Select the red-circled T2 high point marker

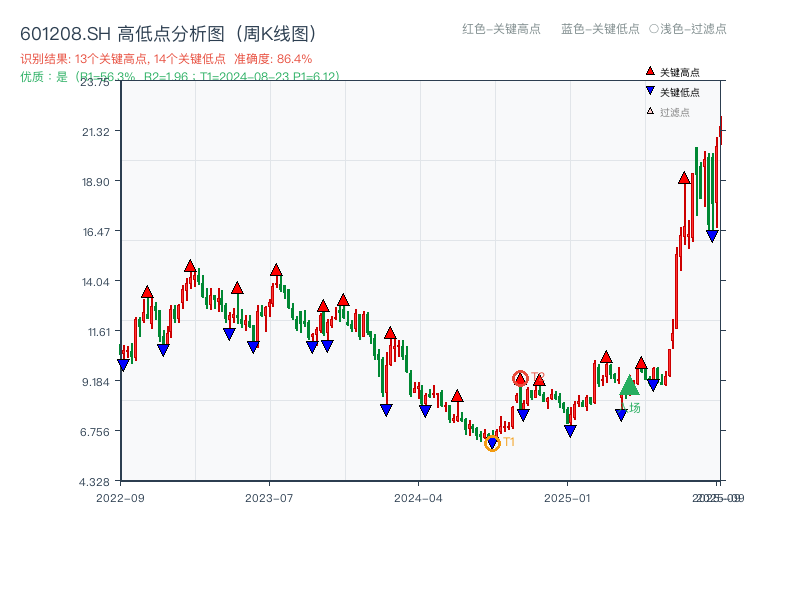(521, 377)
